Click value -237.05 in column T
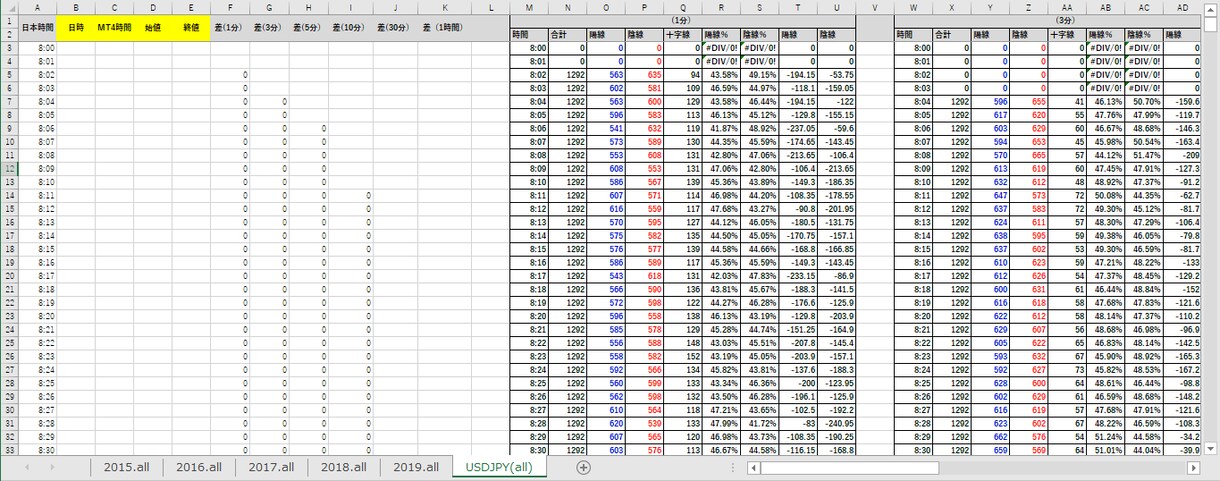Image resolution: width=1220 pixels, height=481 pixels. pos(798,128)
